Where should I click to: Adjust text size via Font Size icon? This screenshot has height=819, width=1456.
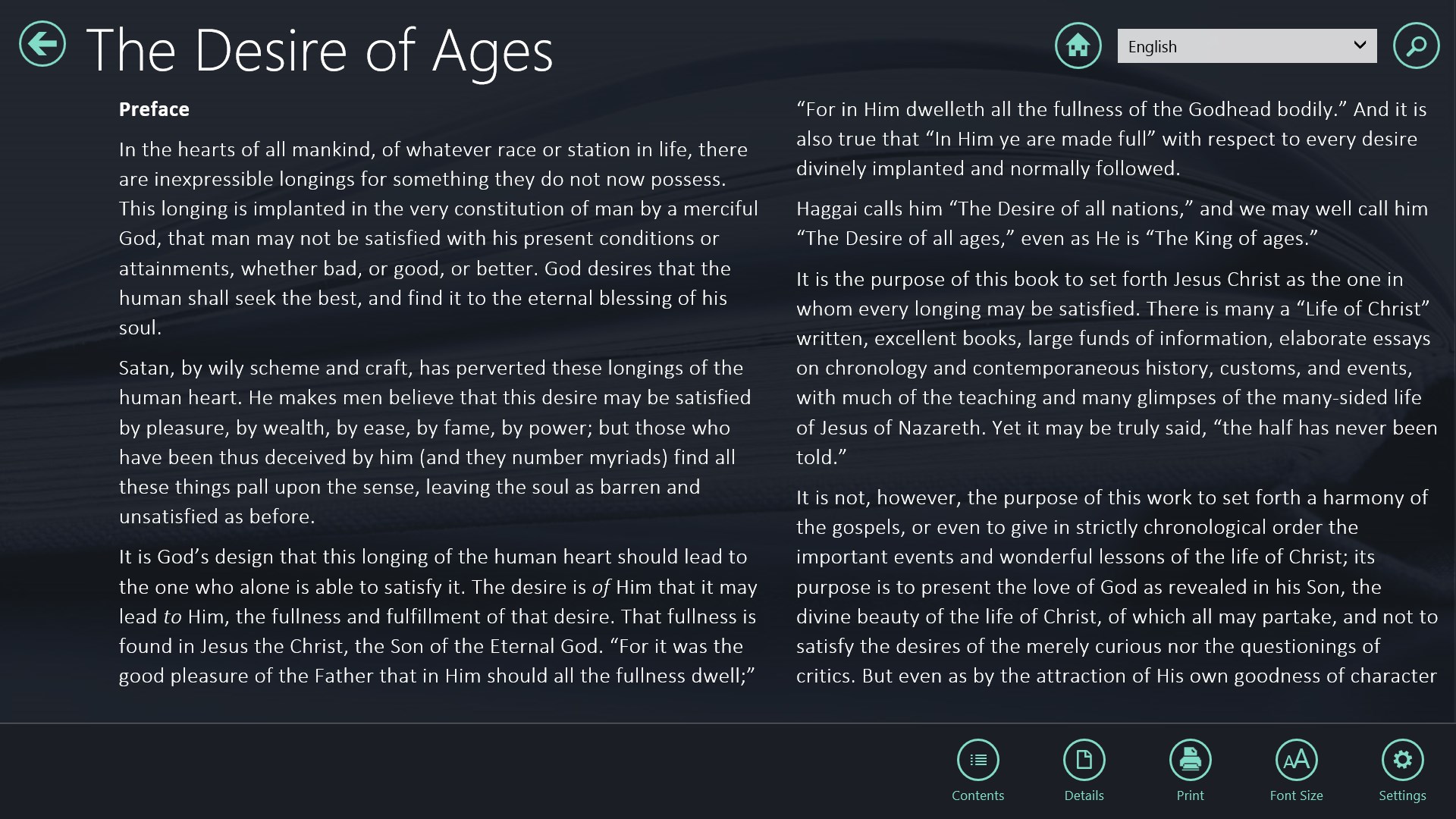click(x=1296, y=759)
